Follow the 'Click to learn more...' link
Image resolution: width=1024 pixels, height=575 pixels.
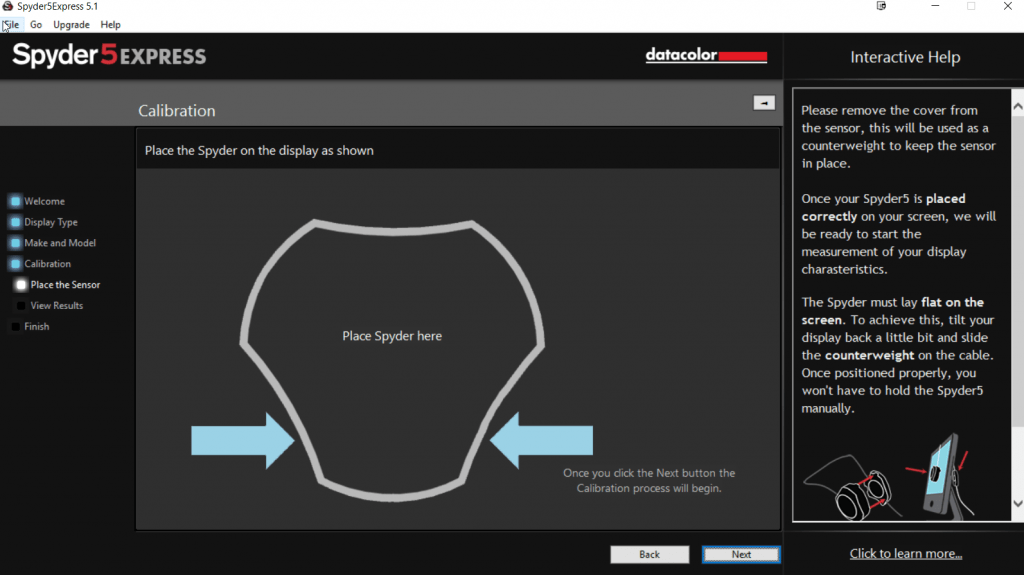[x=905, y=553]
